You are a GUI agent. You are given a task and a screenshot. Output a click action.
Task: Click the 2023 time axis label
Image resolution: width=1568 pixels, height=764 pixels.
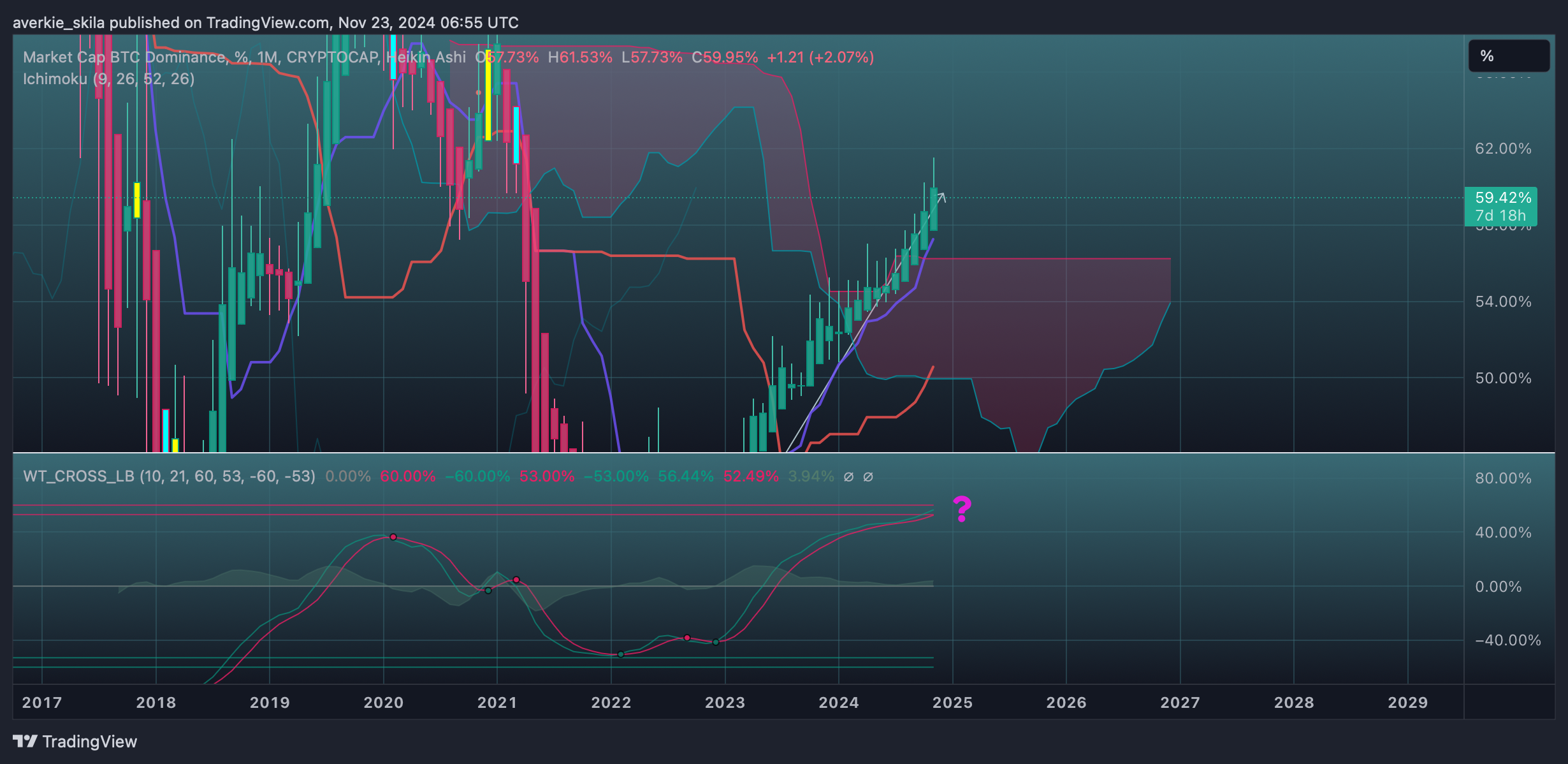(x=725, y=703)
